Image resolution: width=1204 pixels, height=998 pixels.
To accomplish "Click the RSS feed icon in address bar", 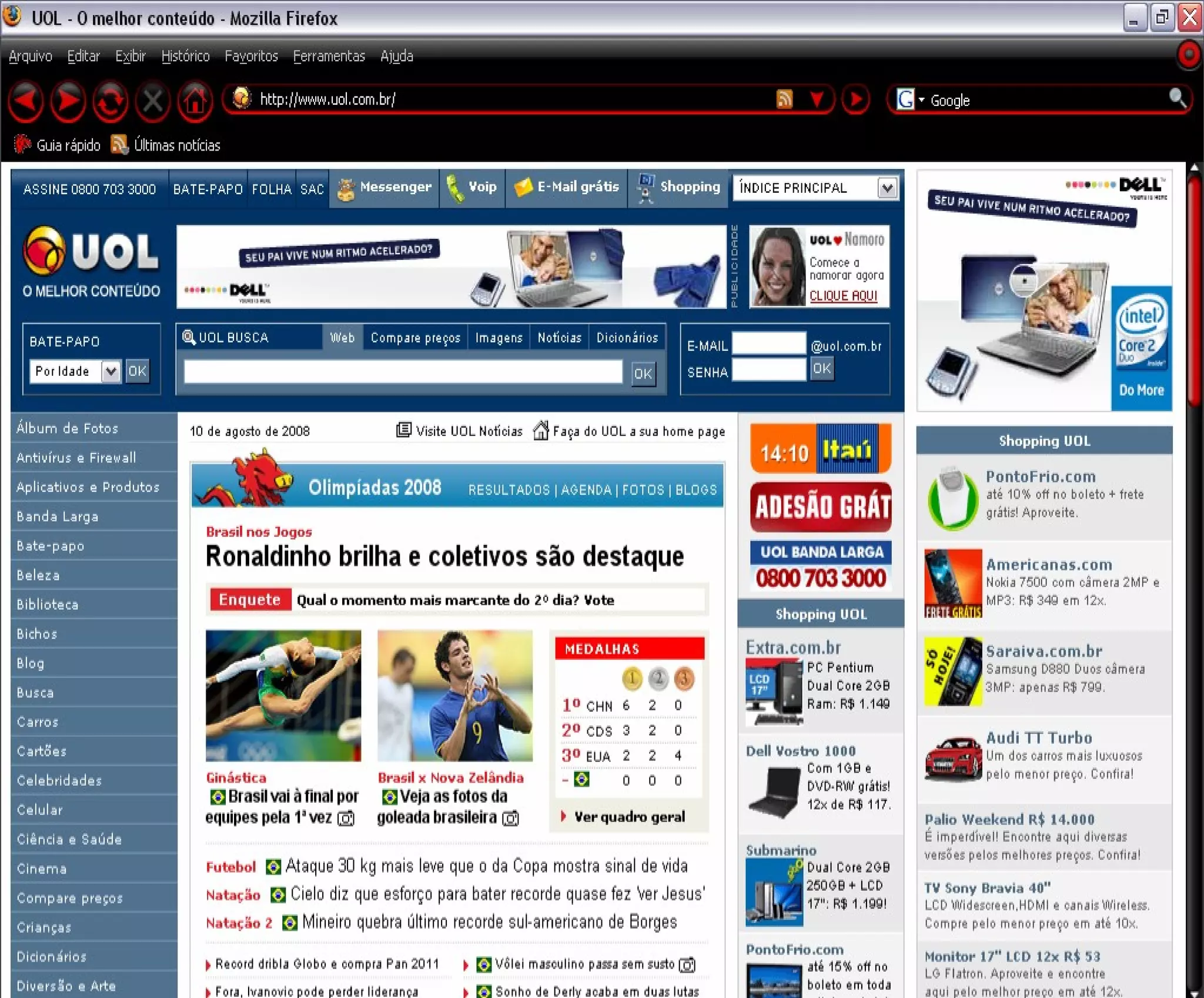I will [784, 99].
